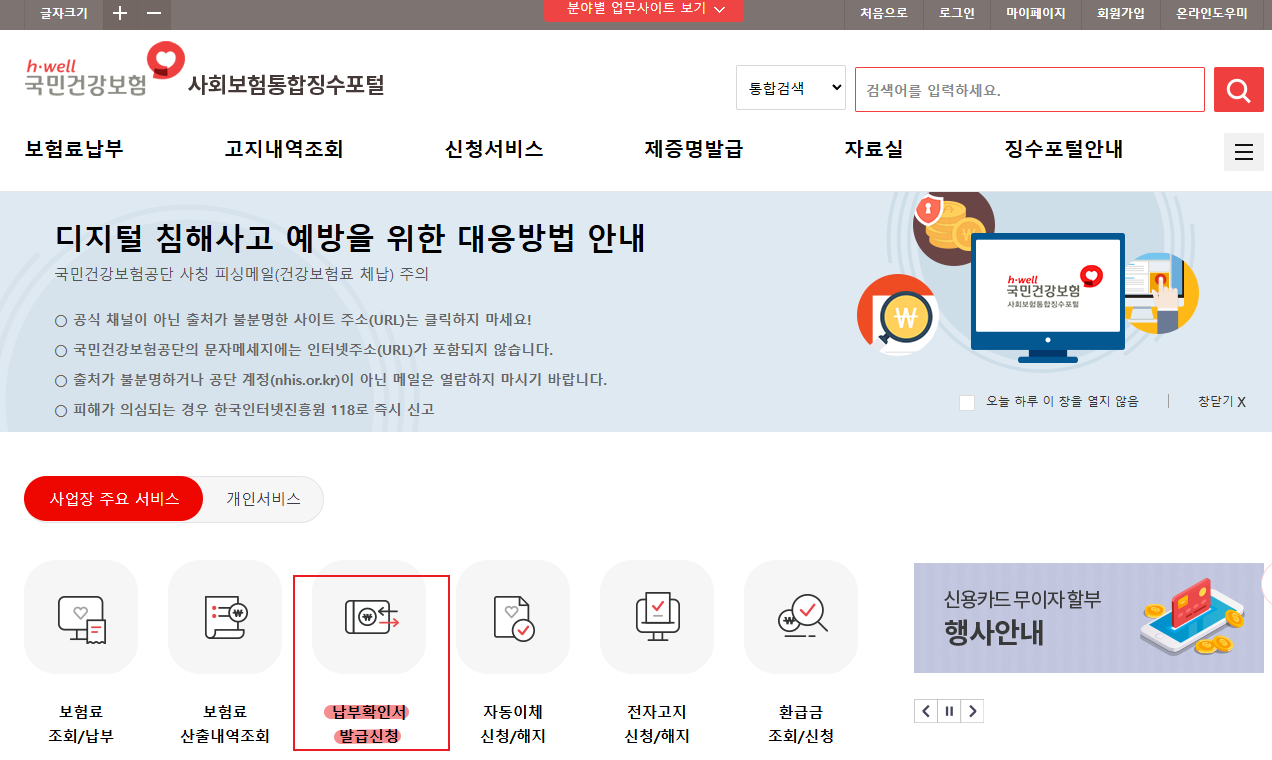Open the 고지내역조회 menu
1272x760 pixels.
tap(284, 149)
